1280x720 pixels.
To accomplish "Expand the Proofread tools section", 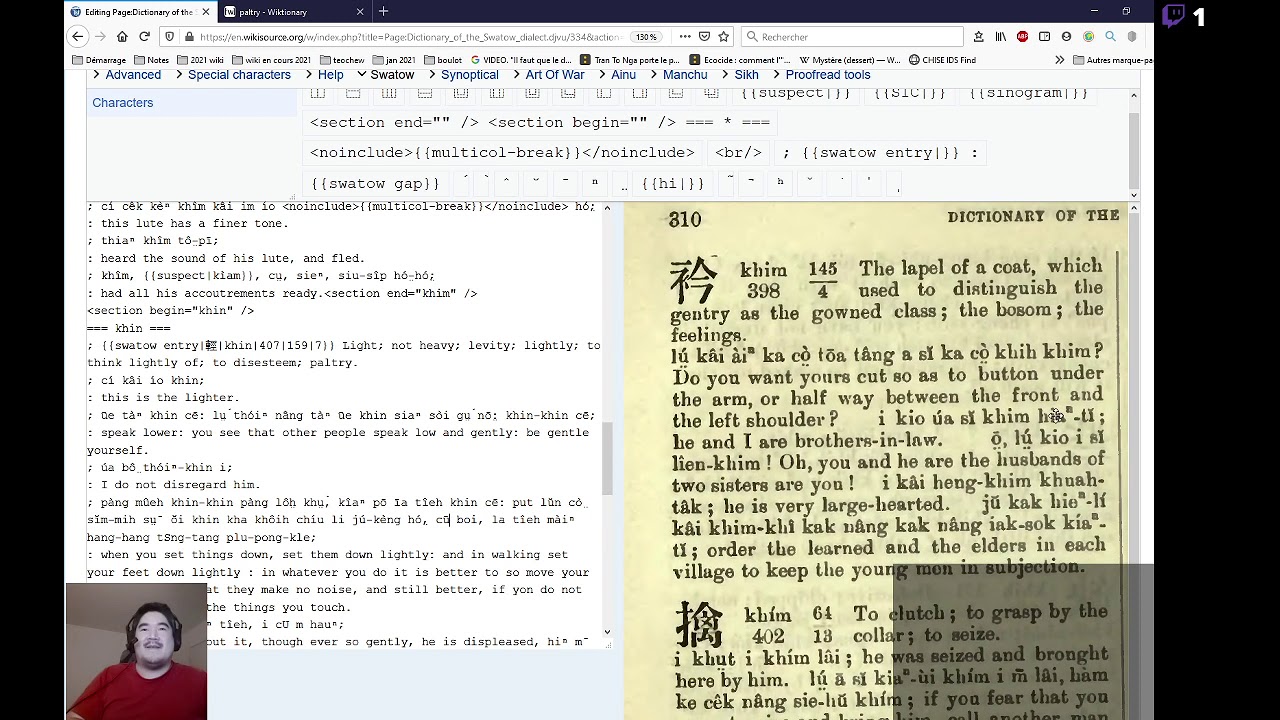I will pos(821,75).
